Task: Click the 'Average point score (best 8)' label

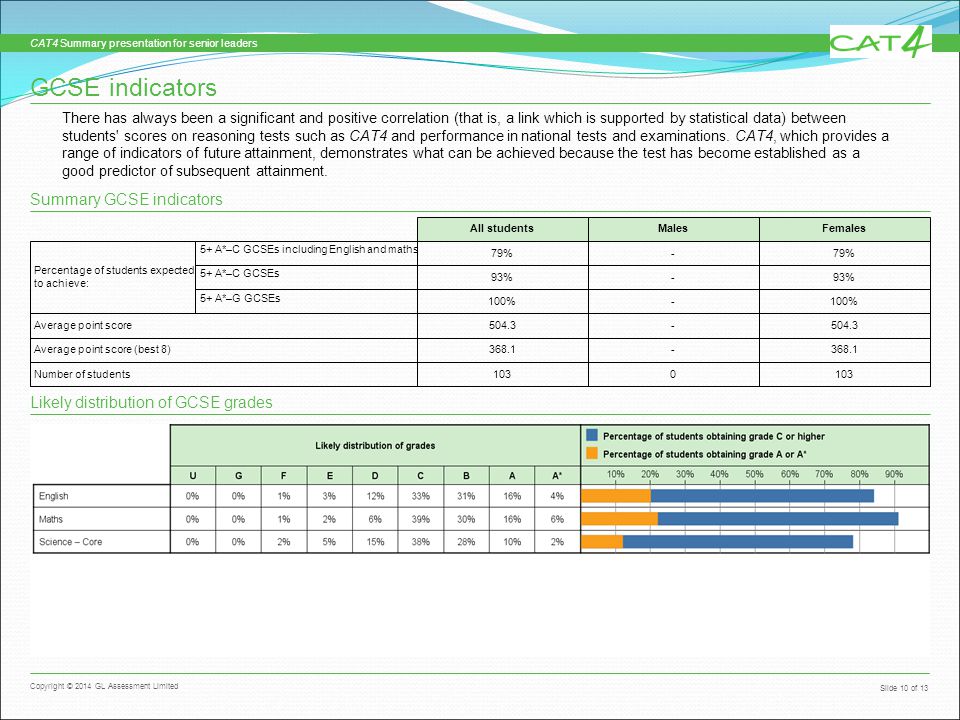Action: pyautogui.click(x=102, y=350)
